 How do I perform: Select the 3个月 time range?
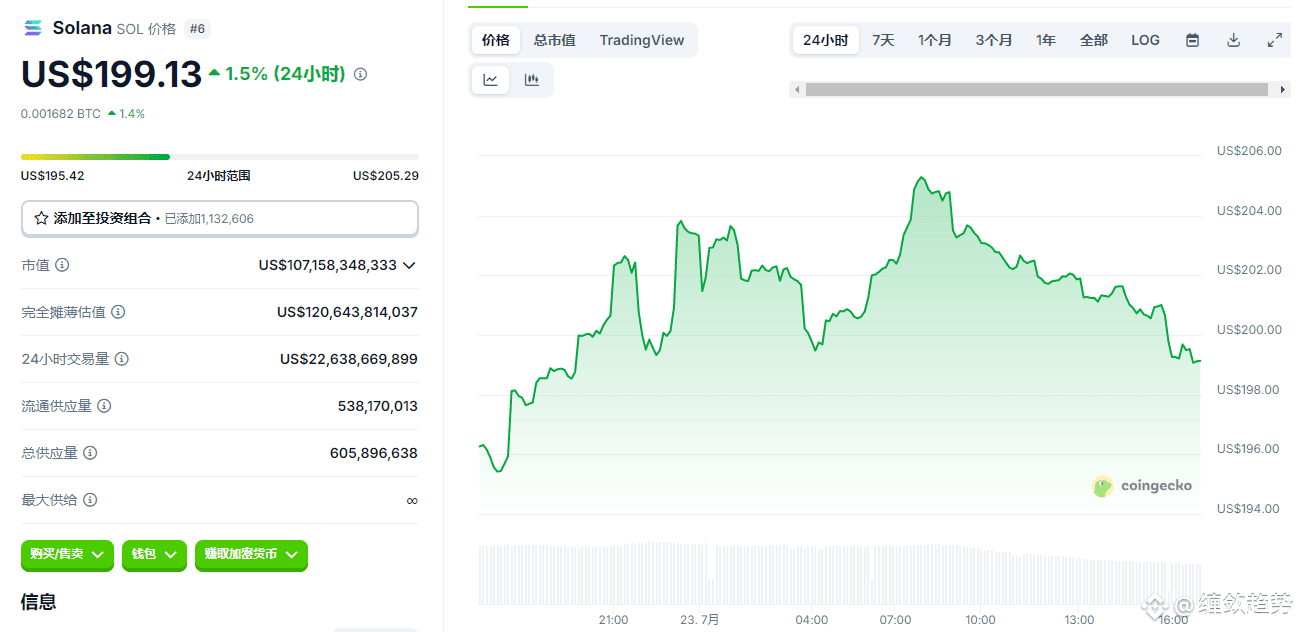tap(994, 40)
